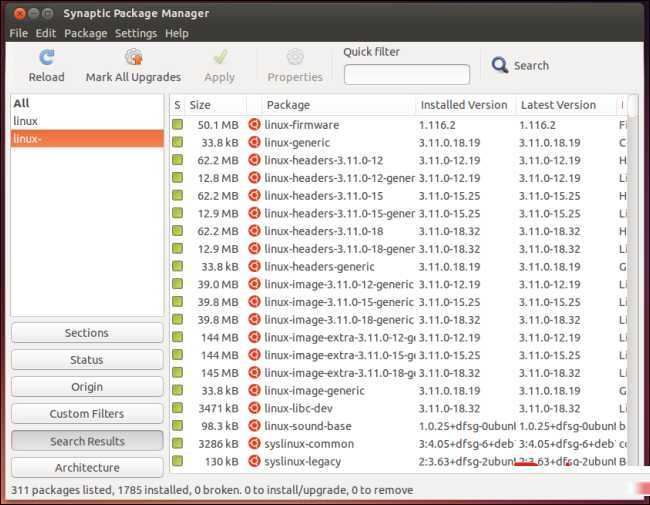Click Ubuntu icon beside linux-headers-3.11.0-18
Viewport: 650px width, 505px height.
[254, 231]
